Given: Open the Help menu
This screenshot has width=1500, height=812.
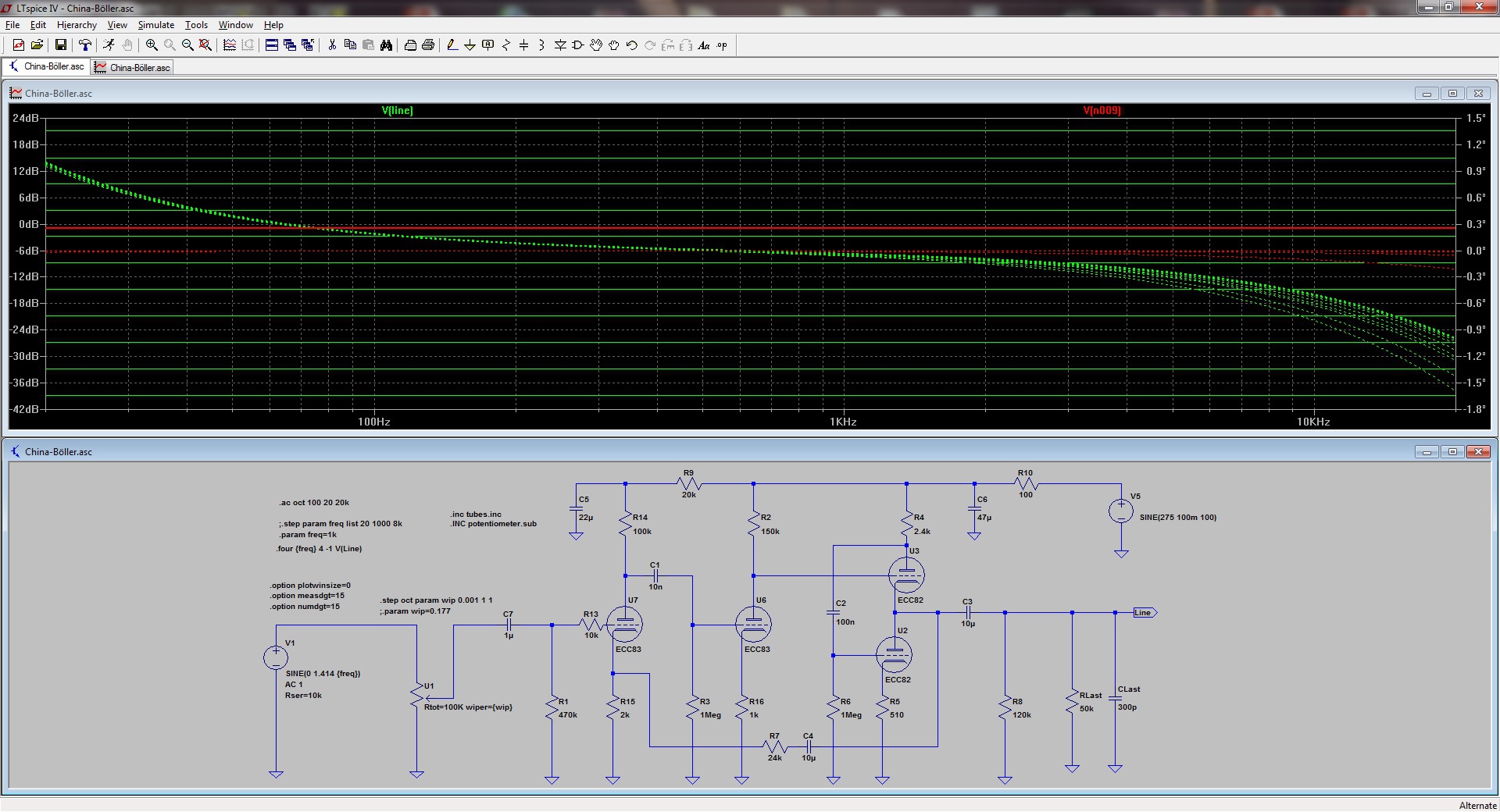Looking at the screenshot, I should [x=273, y=25].
